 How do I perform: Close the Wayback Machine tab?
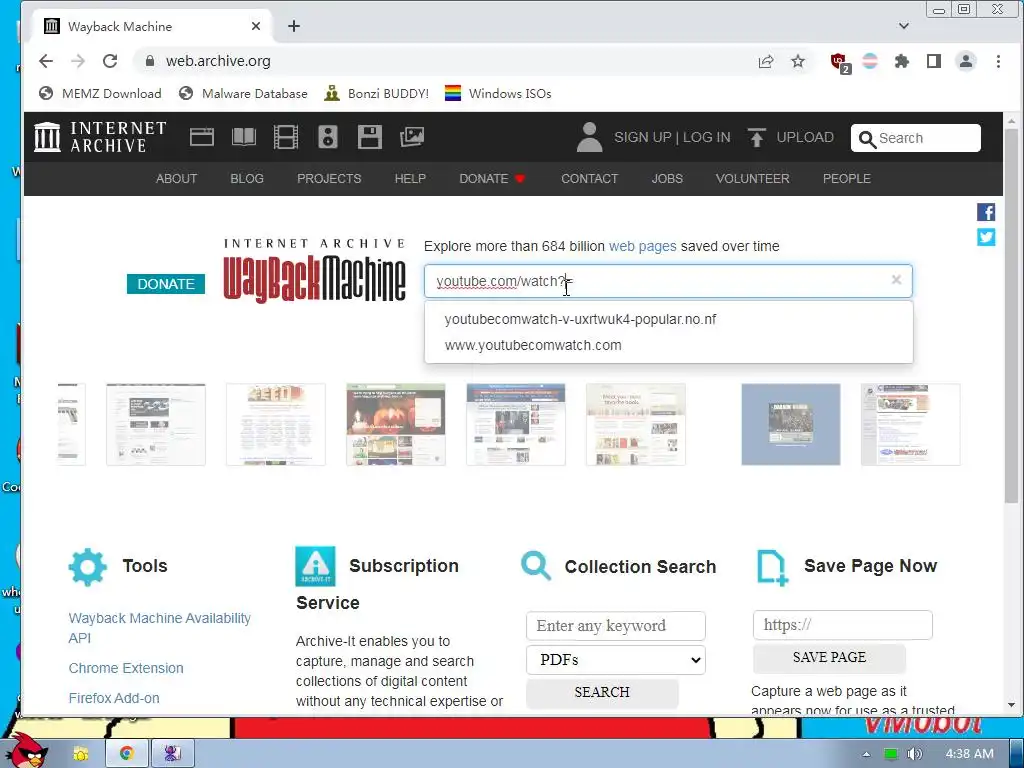point(256,26)
